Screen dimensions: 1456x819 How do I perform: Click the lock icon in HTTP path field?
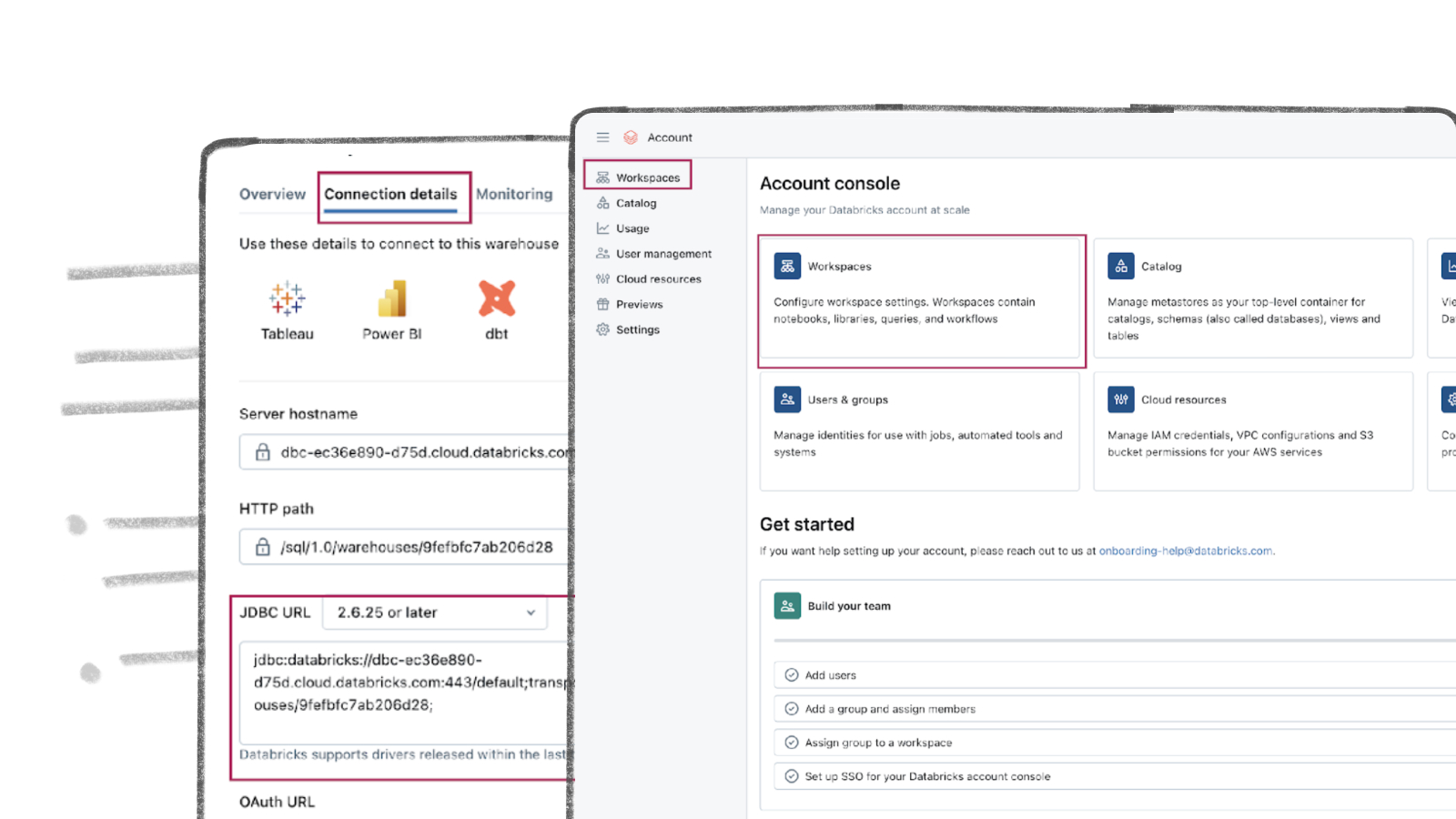[x=263, y=546]
